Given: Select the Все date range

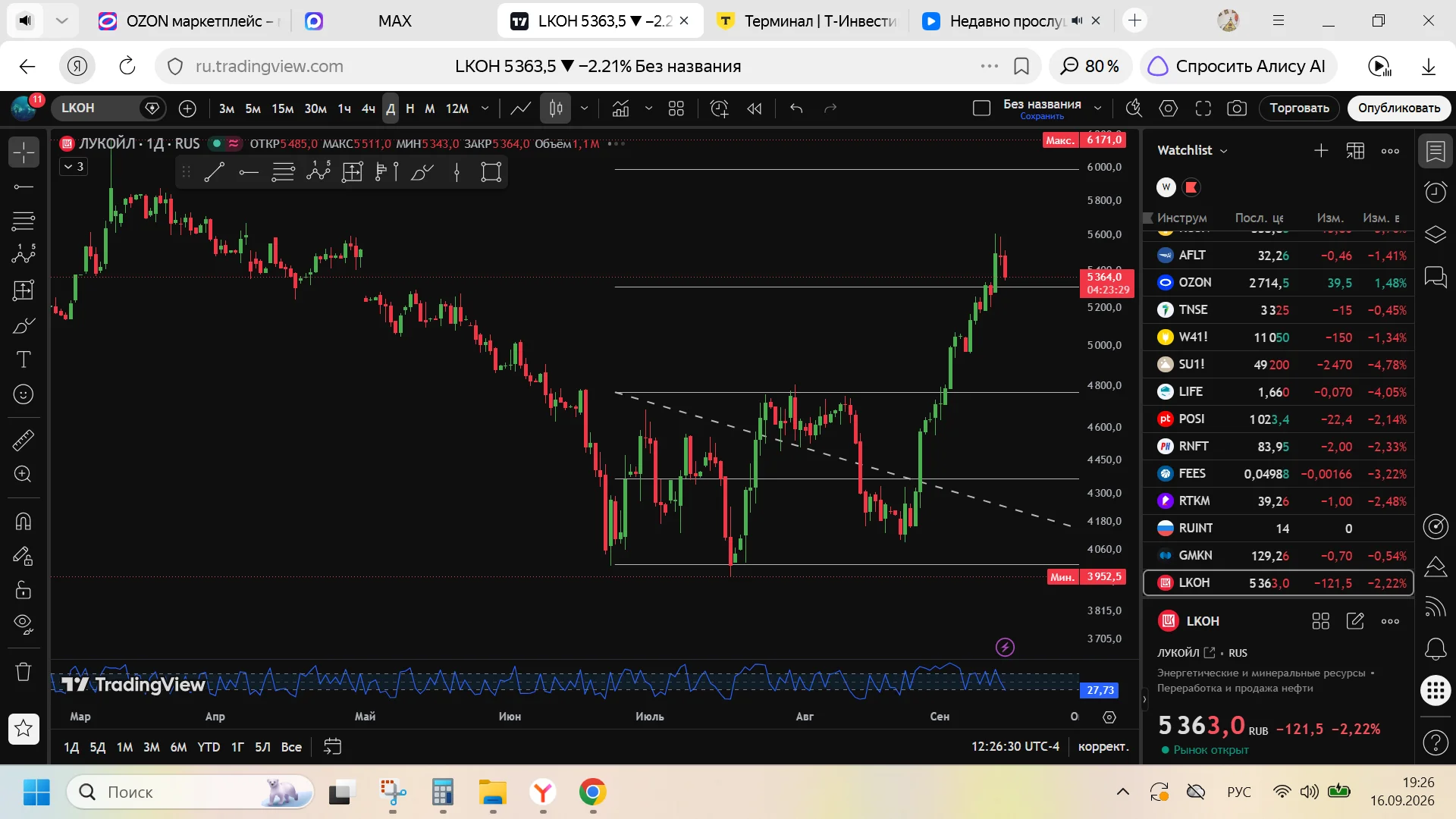Looking at the screenshot, I should point(291,748).
